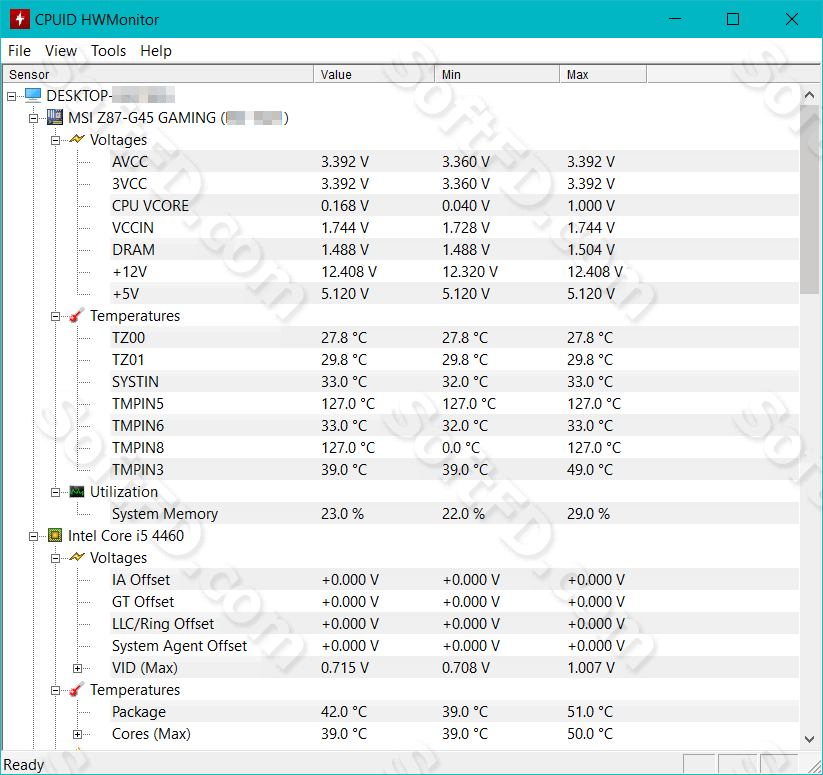Select the TMPIN6 row
Viewport: 823px width, 775px height.
[x=455, y=426]
